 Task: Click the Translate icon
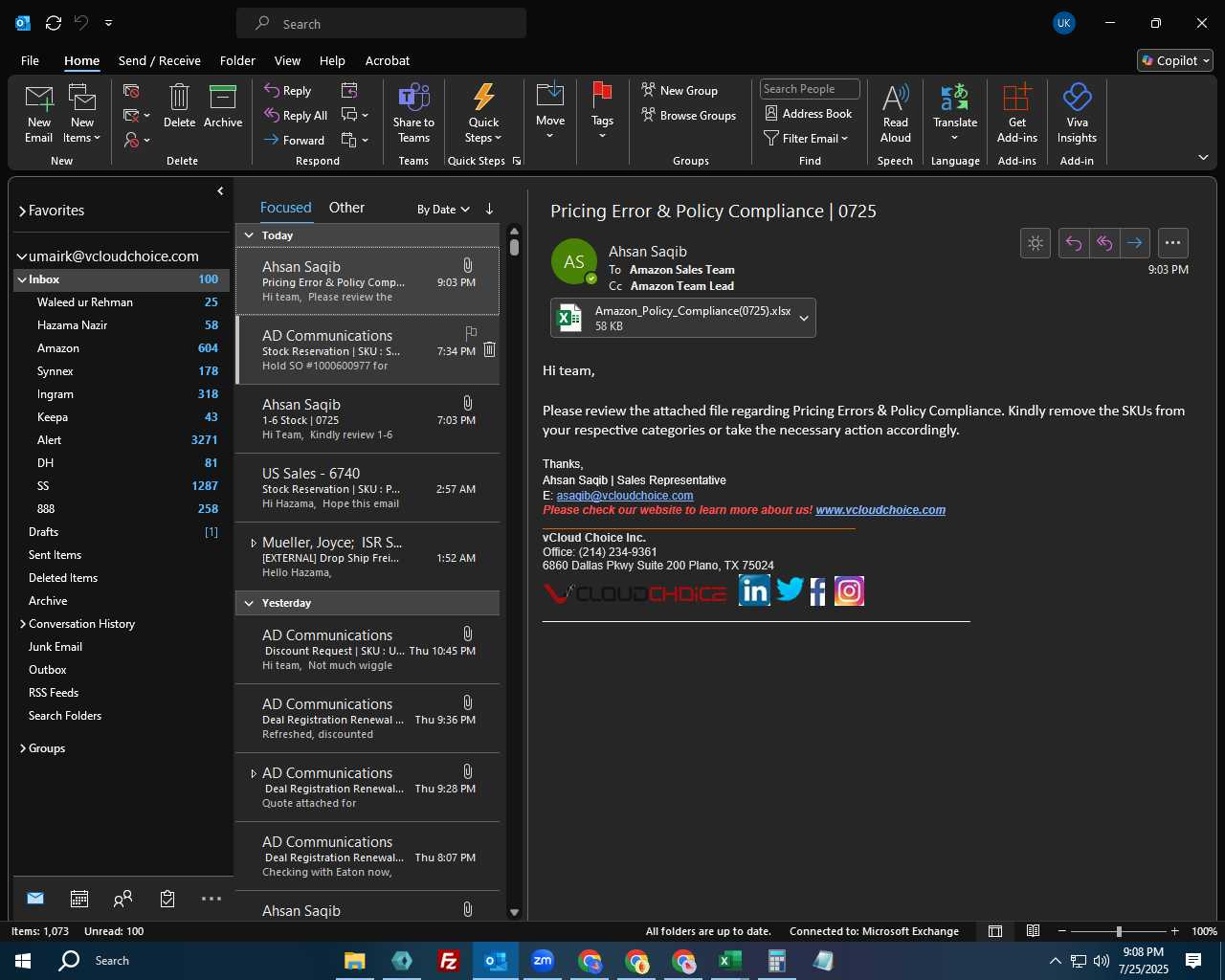coord(955,97)
